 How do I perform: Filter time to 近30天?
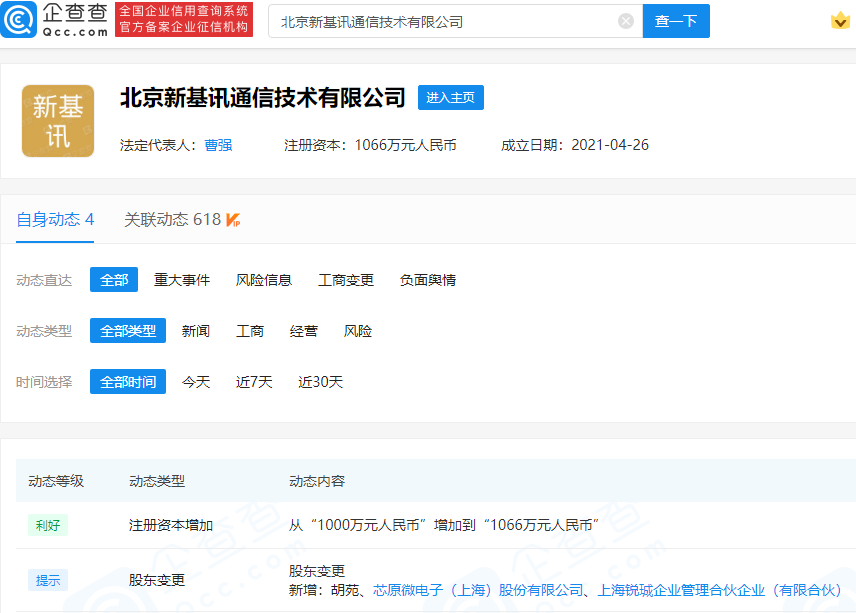(320, 382)
